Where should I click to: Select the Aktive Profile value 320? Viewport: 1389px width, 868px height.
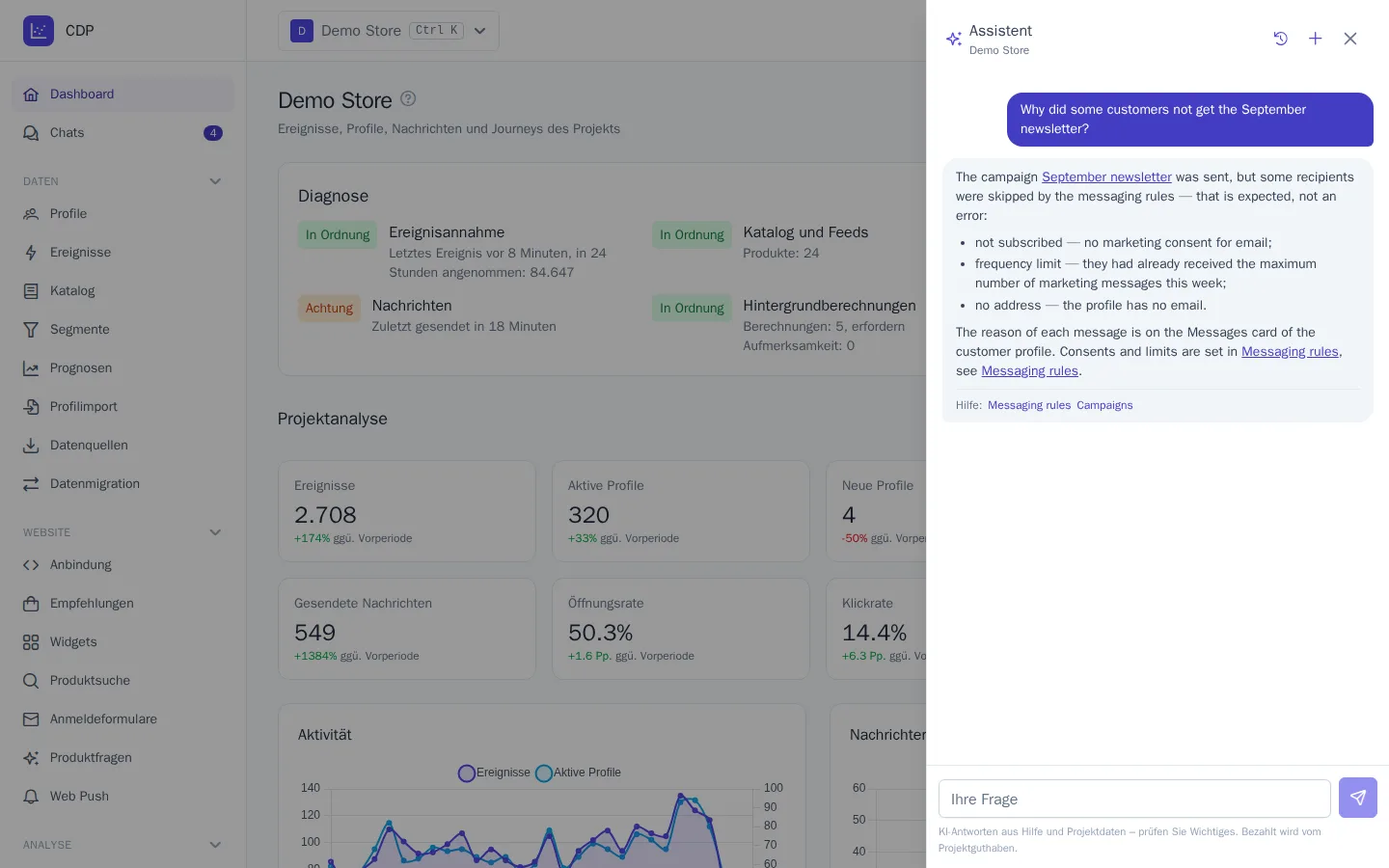point(588,515)
